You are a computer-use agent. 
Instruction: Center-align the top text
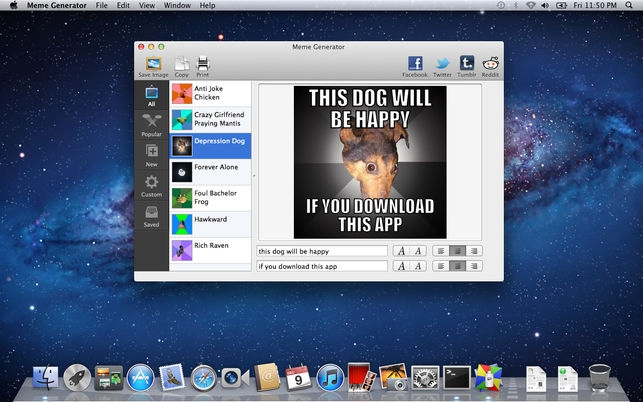pyautogui.click(x=457, y=251)
